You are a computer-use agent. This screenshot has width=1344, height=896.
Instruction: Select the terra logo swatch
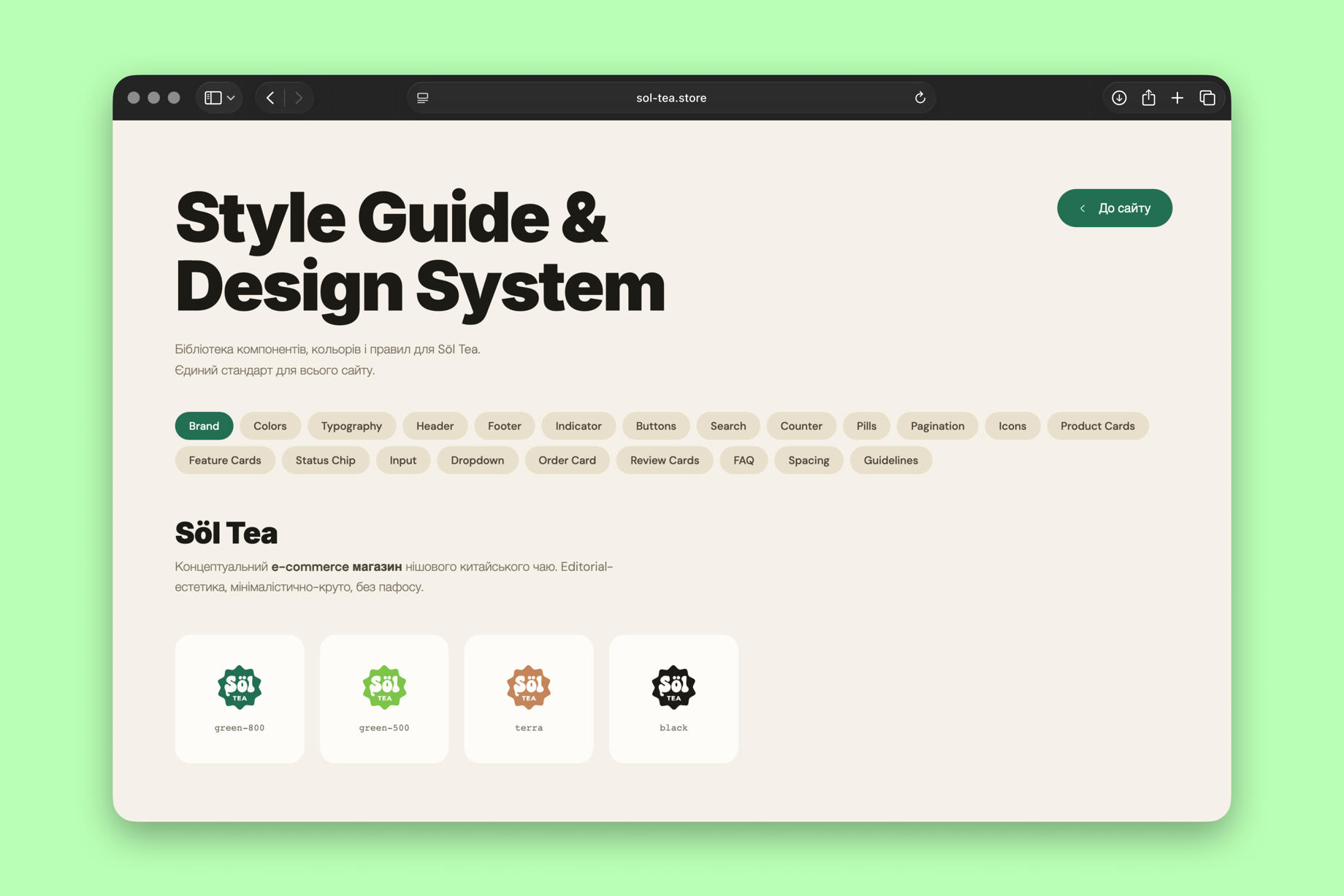click(529, 699)
